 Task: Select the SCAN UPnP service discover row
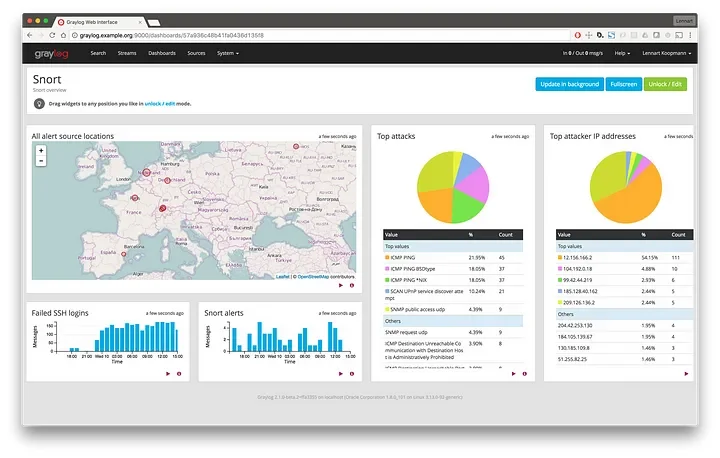[x=453, y=294]
